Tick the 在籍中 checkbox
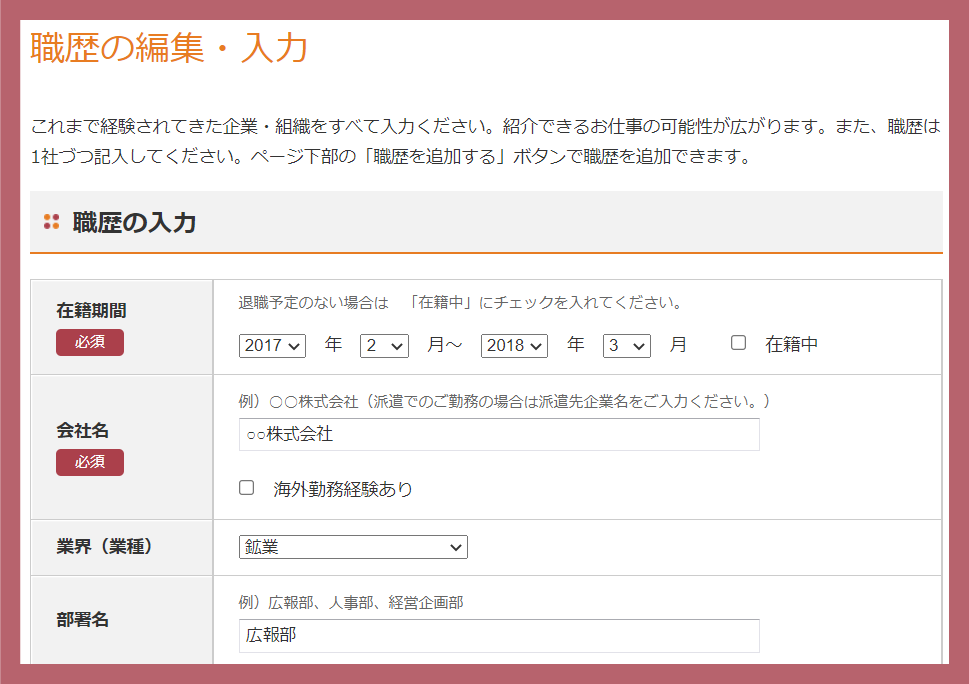 [x=738, y=343]
